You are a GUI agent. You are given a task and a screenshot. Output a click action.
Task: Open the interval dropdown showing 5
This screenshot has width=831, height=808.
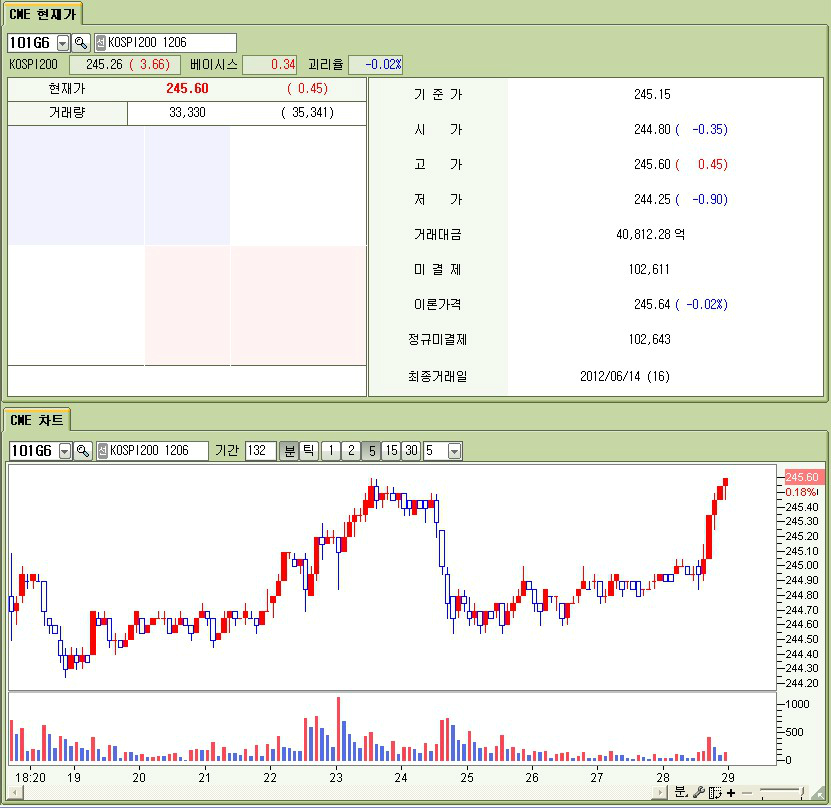click(x=455, y=451)
